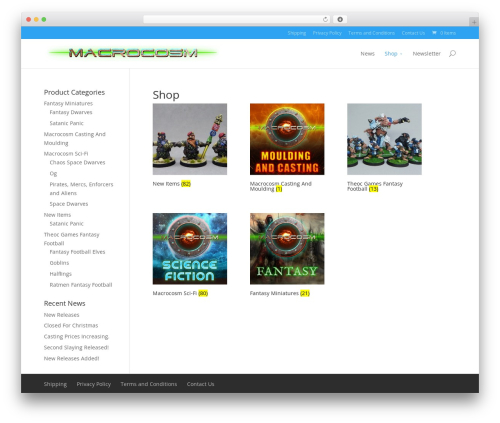The width and height of the screenshot is (500, 423).
Task: Open the News menu item
Action: coord(367,54)
